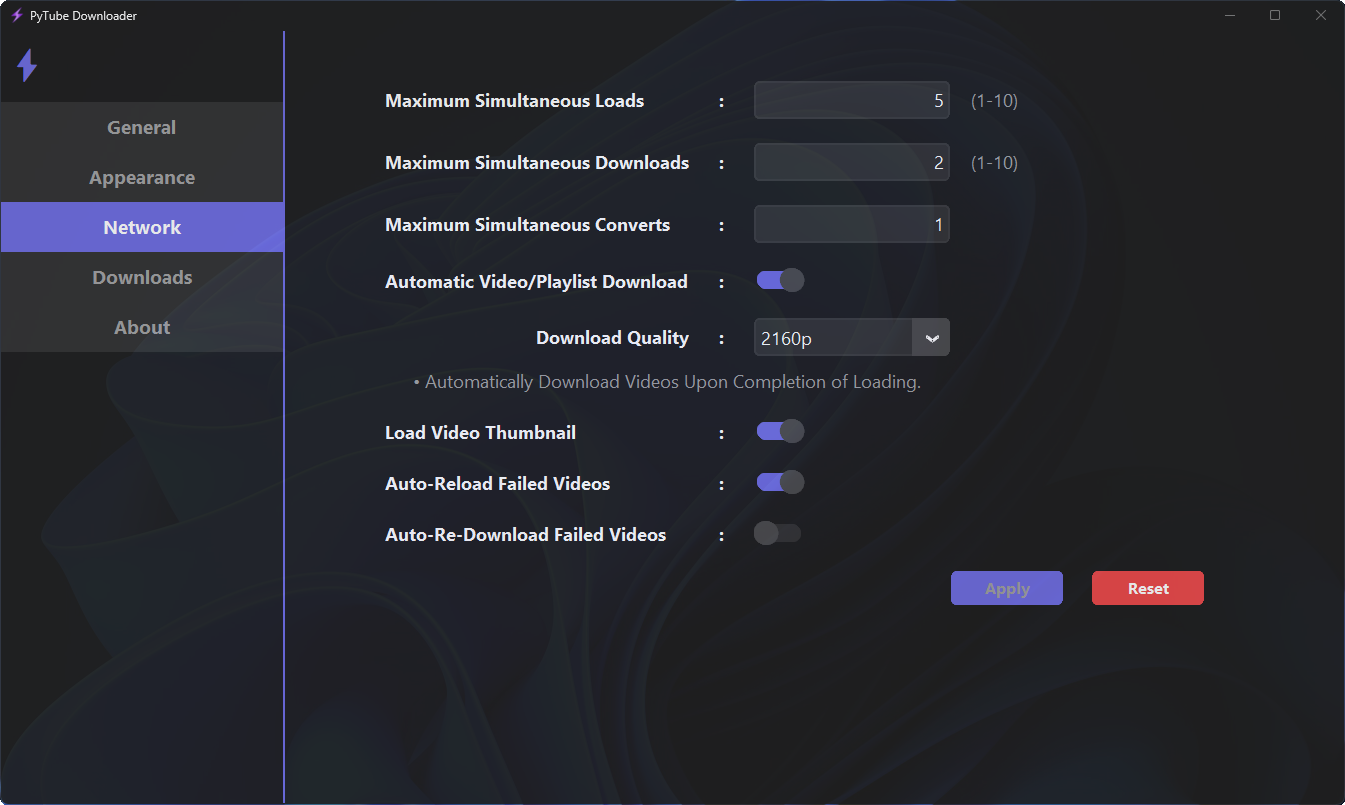Minimize the PyTube Downloader window
This screenshot has width=1345, height=805.
click(x=1230, y=15)
